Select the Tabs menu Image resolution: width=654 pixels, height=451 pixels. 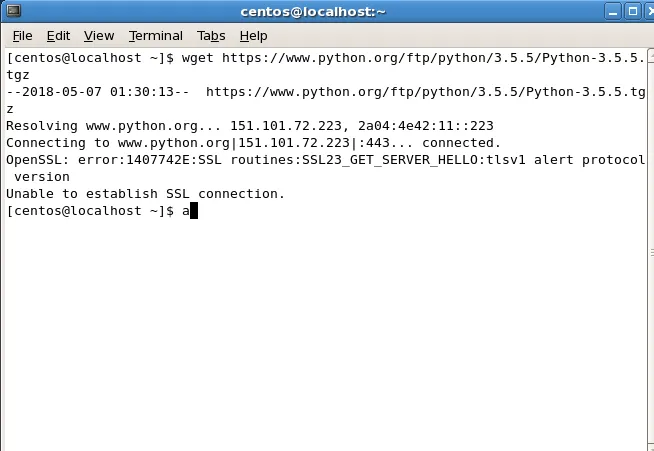pos(211,35)
